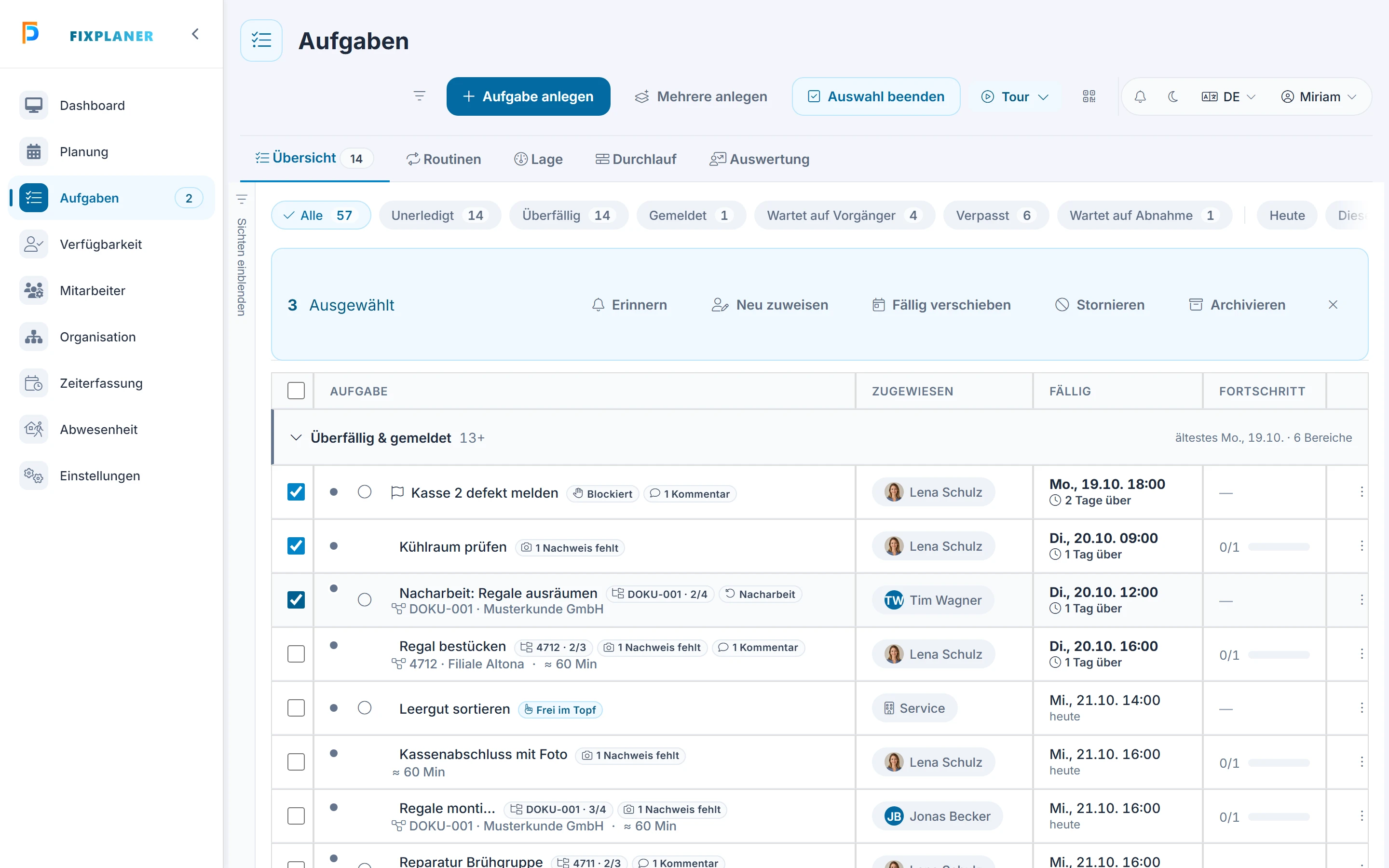Screen dimensions: 1389x868
Task: Open Einstellungen gear in sidebar
Action: [x=111, y=476]
